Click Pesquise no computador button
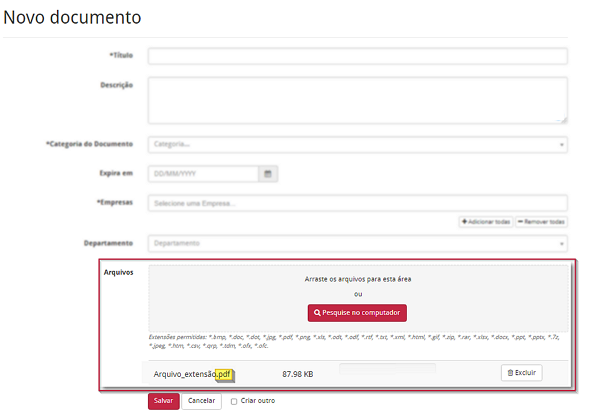 [x=357, y=313]
